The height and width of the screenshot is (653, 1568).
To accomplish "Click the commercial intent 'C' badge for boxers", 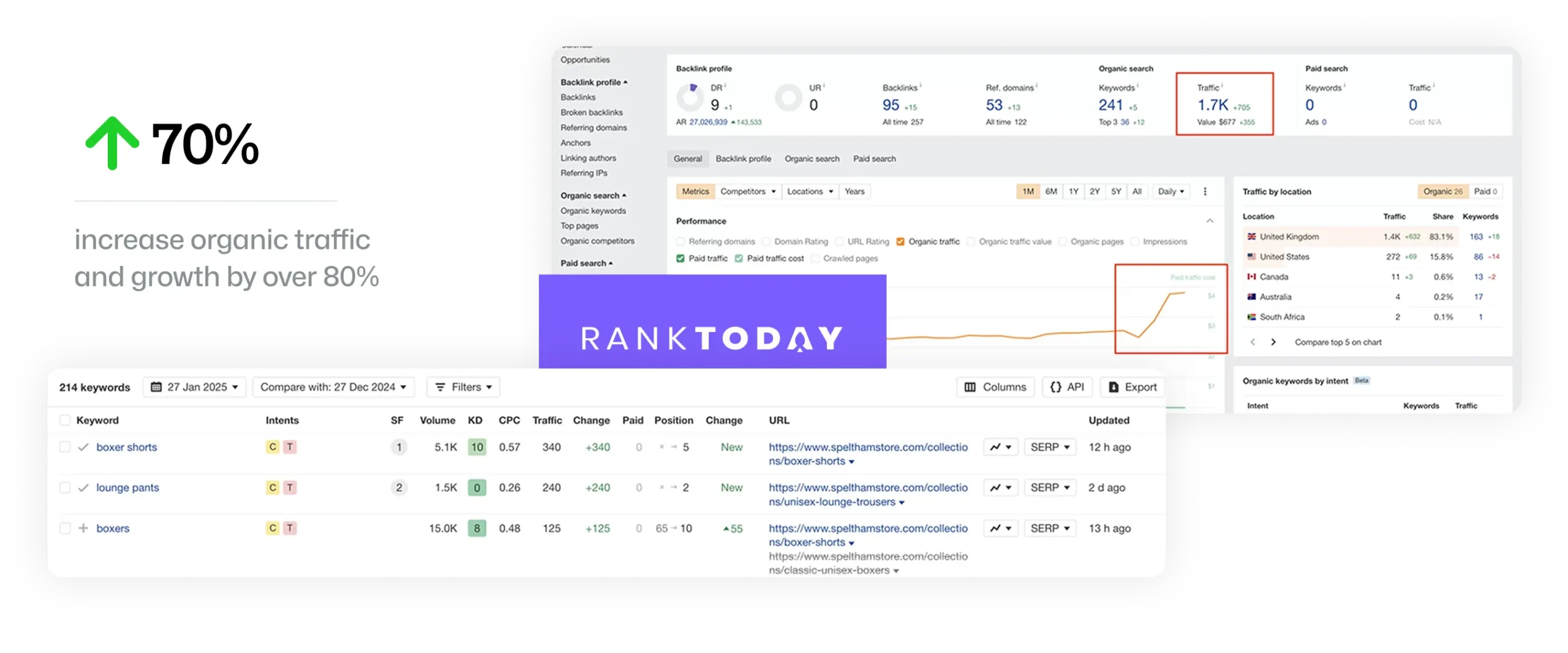I will [273, 528].
